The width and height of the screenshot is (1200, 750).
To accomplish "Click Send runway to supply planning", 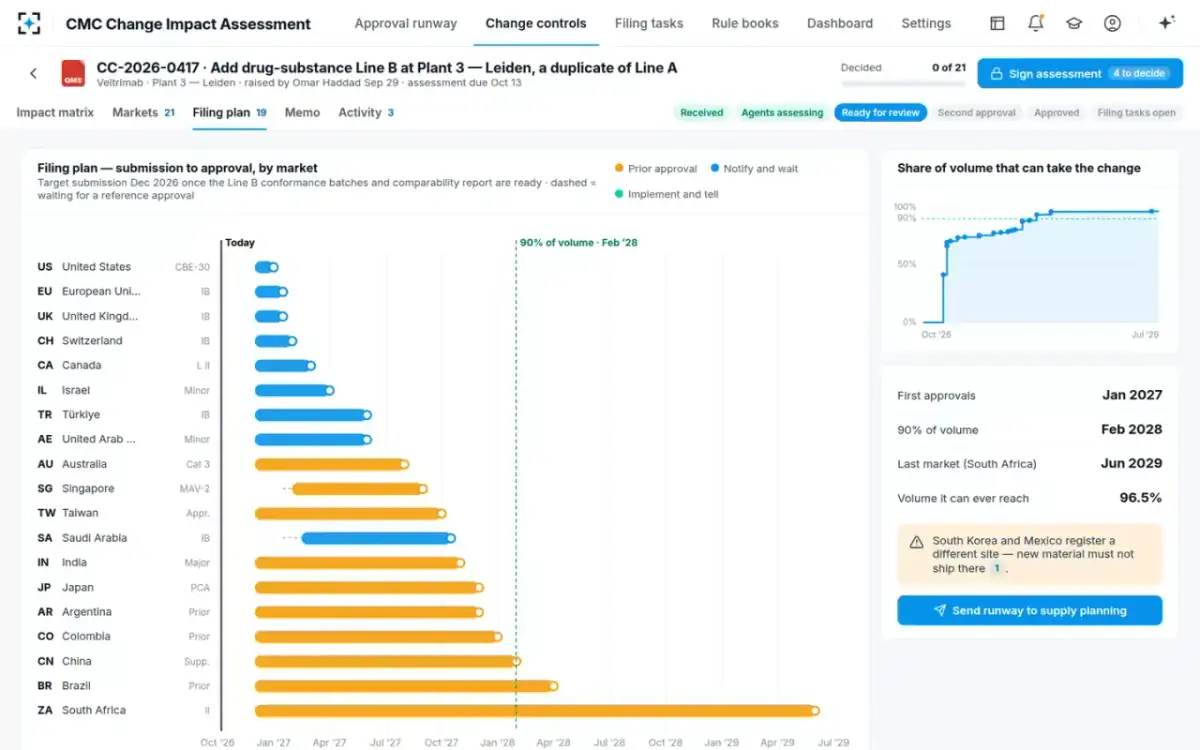I will 1029,610.
